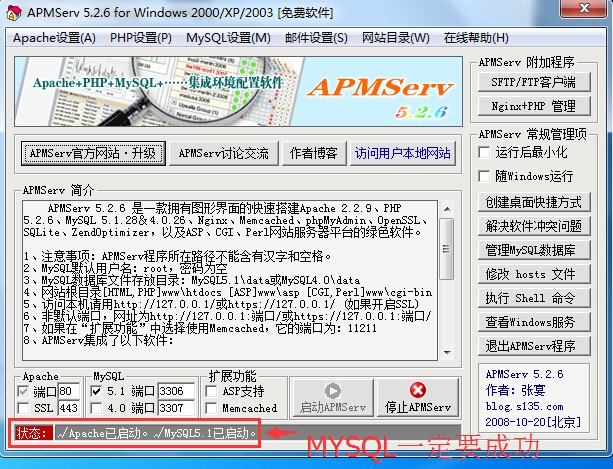Open the 作者博客 button
613x469 pixels.
point(314,153)
